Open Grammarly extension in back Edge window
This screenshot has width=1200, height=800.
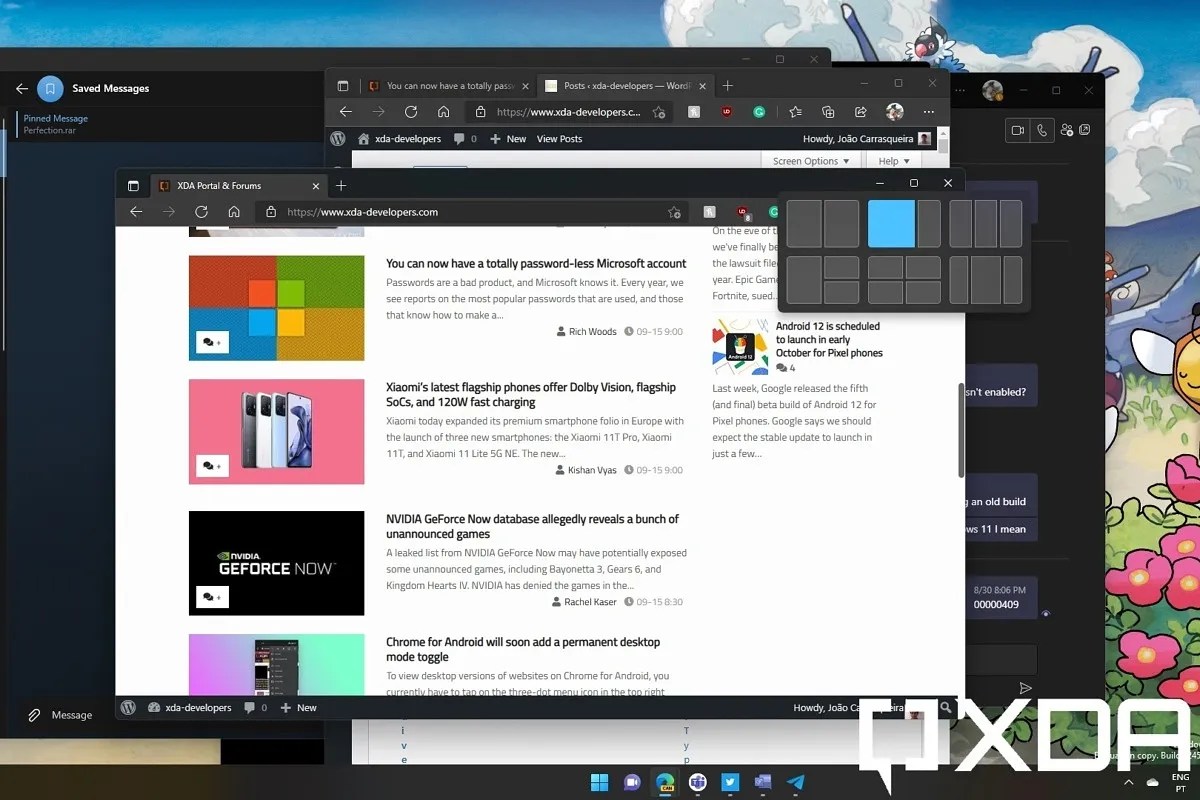[x=759, y=112]
